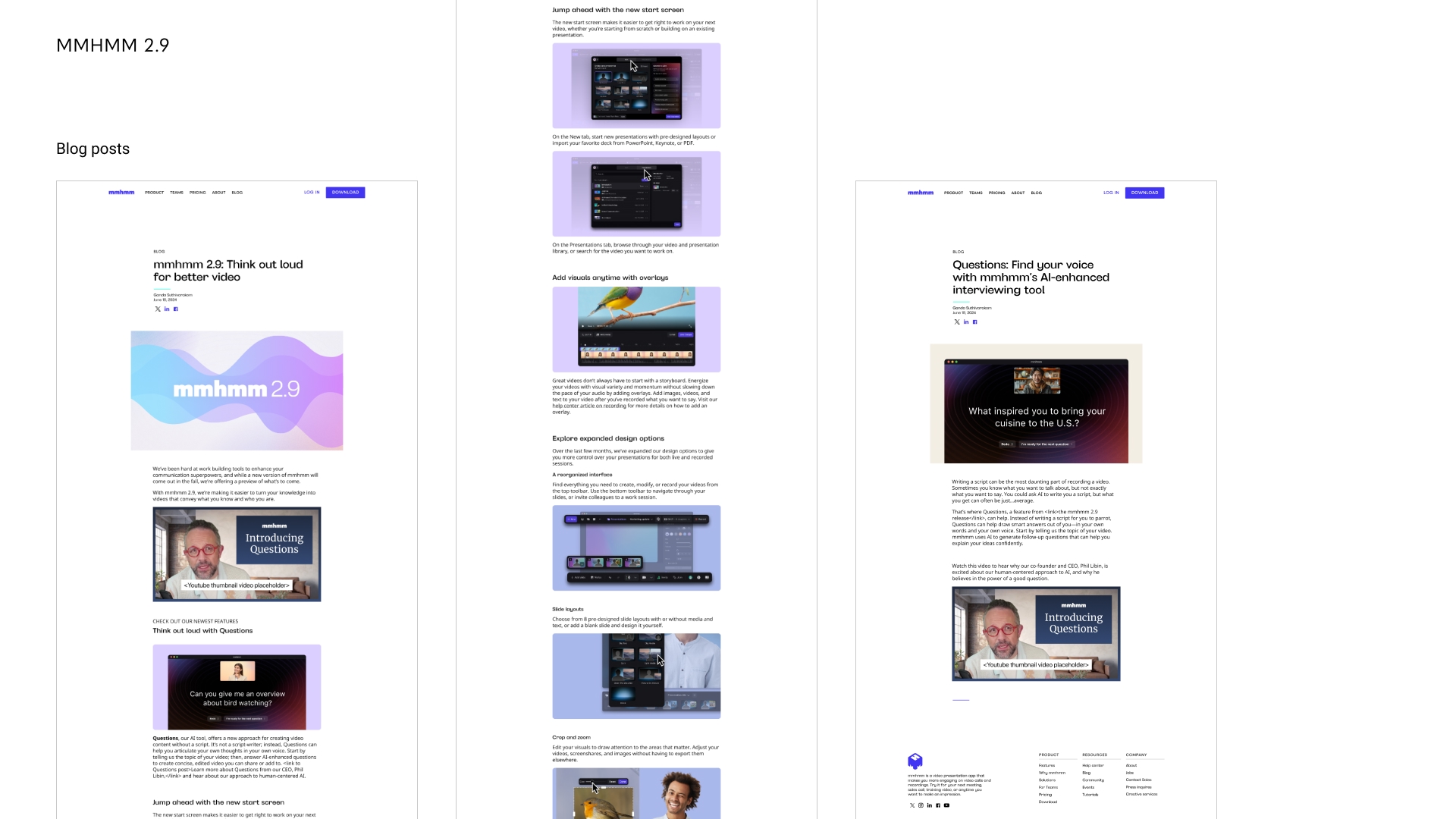Viewport: 1456px width, 819px height.
Task: Open the Why mmhmm link in the footer
Action: pos(1052,773)
